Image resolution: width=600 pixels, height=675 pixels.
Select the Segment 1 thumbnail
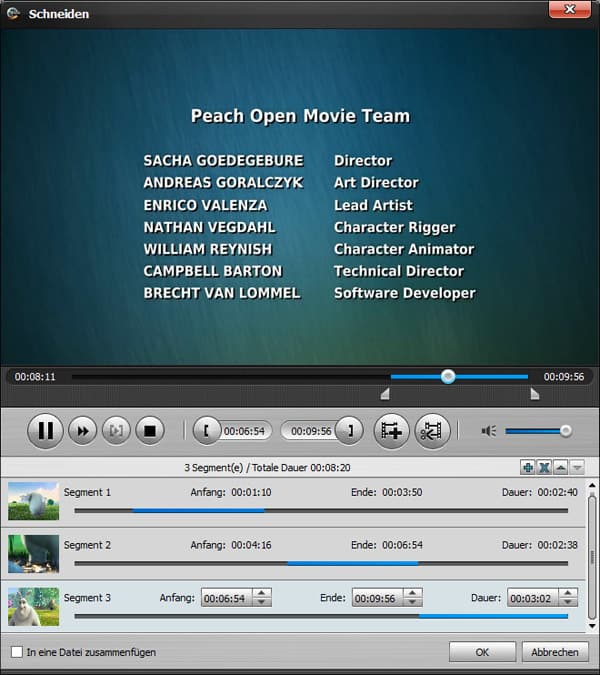33,500
